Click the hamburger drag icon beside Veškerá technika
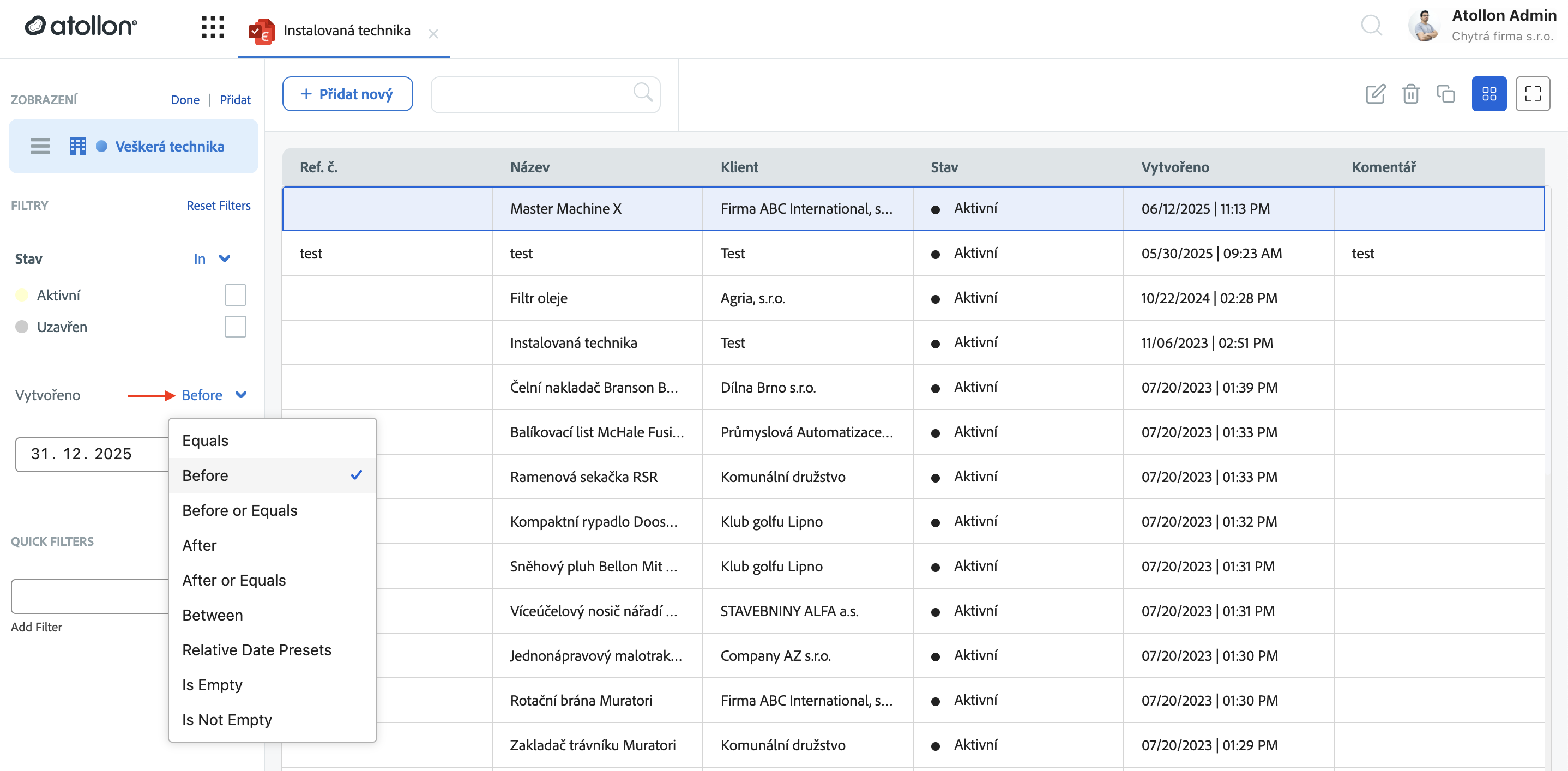 (x=40, y=146)
